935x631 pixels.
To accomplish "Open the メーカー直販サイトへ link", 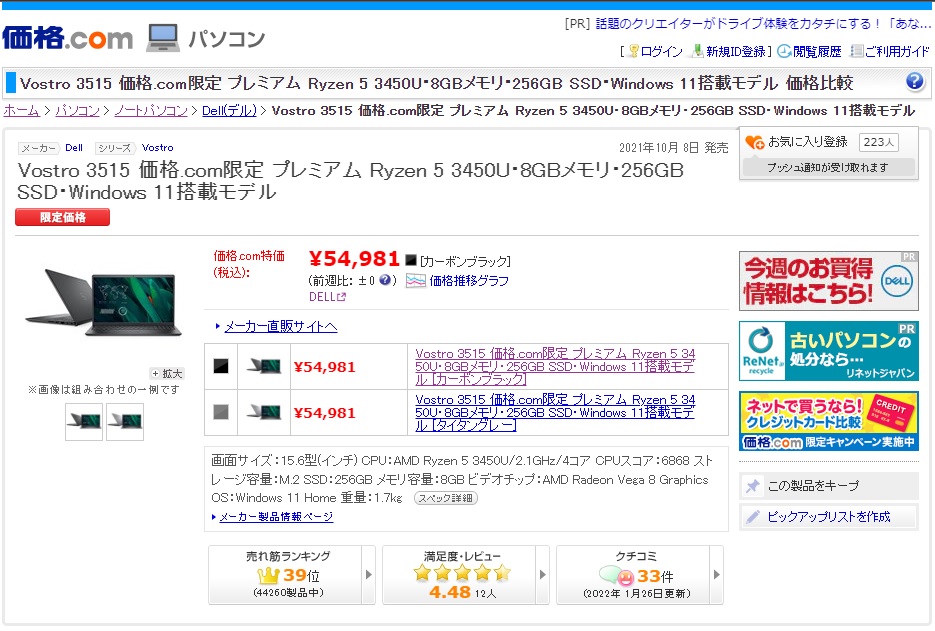I will coord(279,326).
